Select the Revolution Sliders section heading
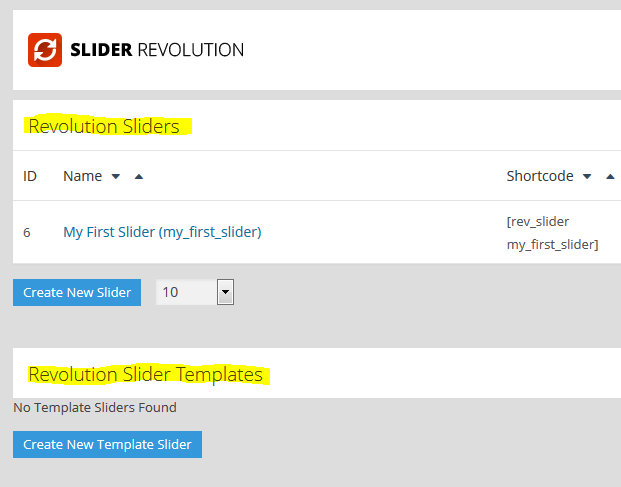The image size is (621, 487). (104, 127)
